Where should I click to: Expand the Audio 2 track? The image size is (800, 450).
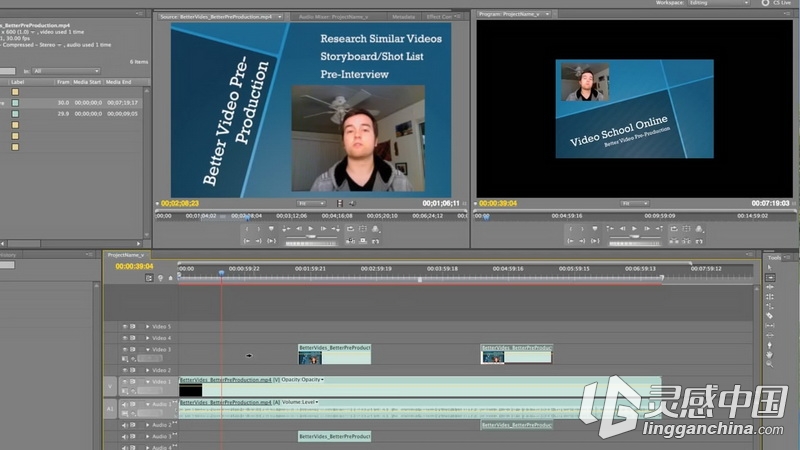pos(147,425)
